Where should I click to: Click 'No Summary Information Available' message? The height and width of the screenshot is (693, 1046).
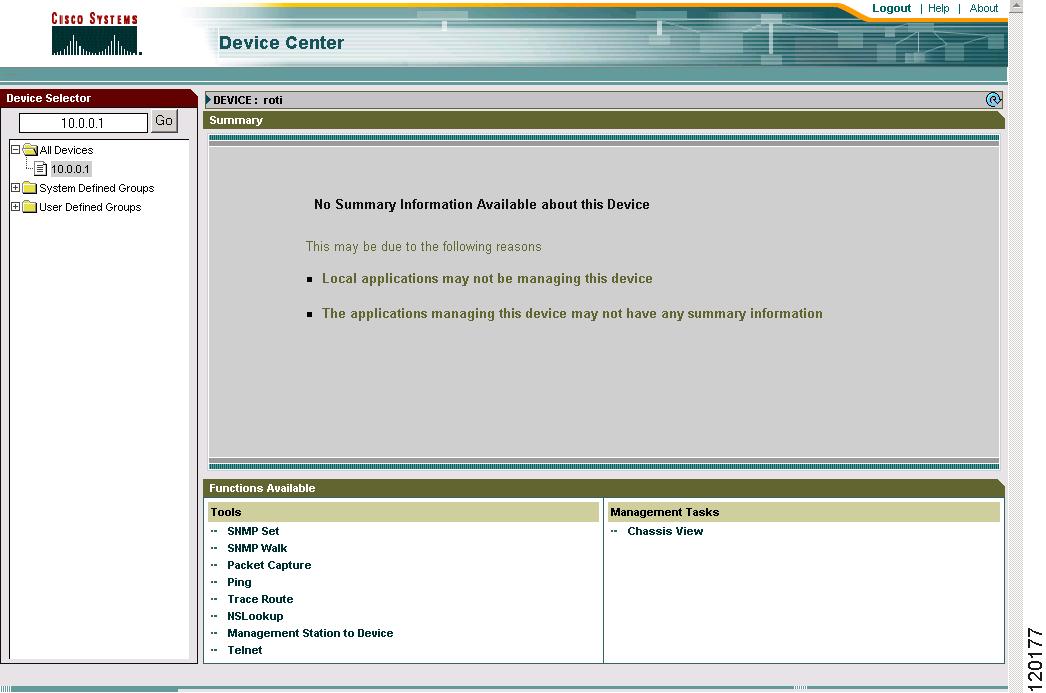tap(482, 204)
